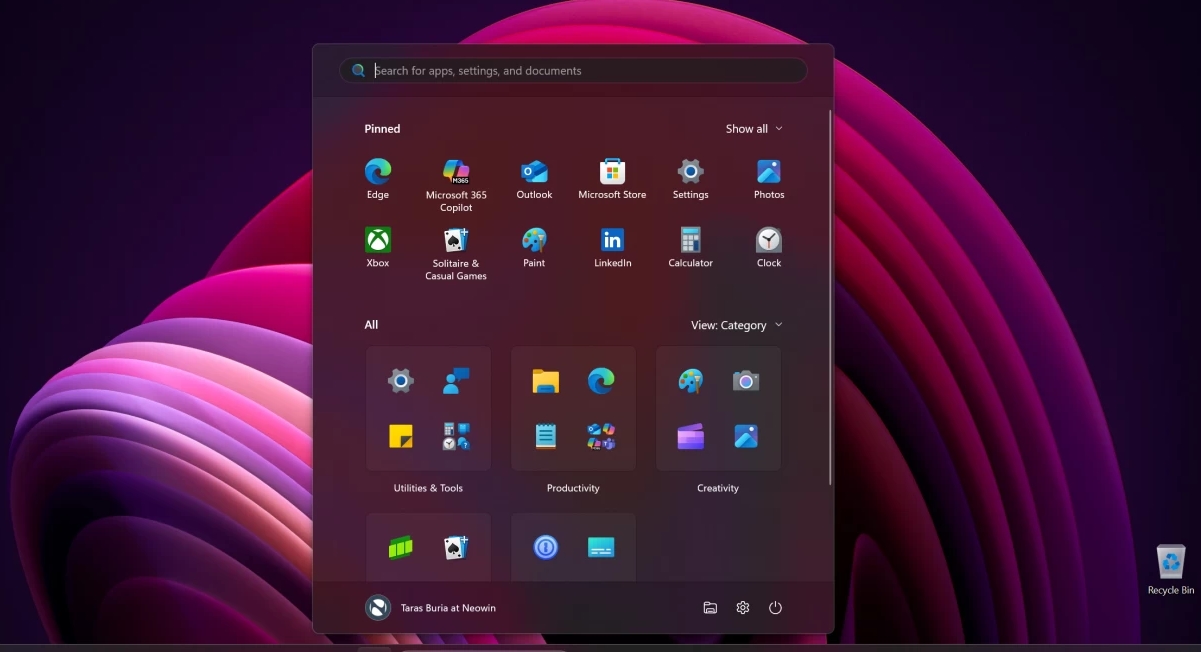Open the Power button menu
The width and height of the screenshot is (1201, 652).
775,608
